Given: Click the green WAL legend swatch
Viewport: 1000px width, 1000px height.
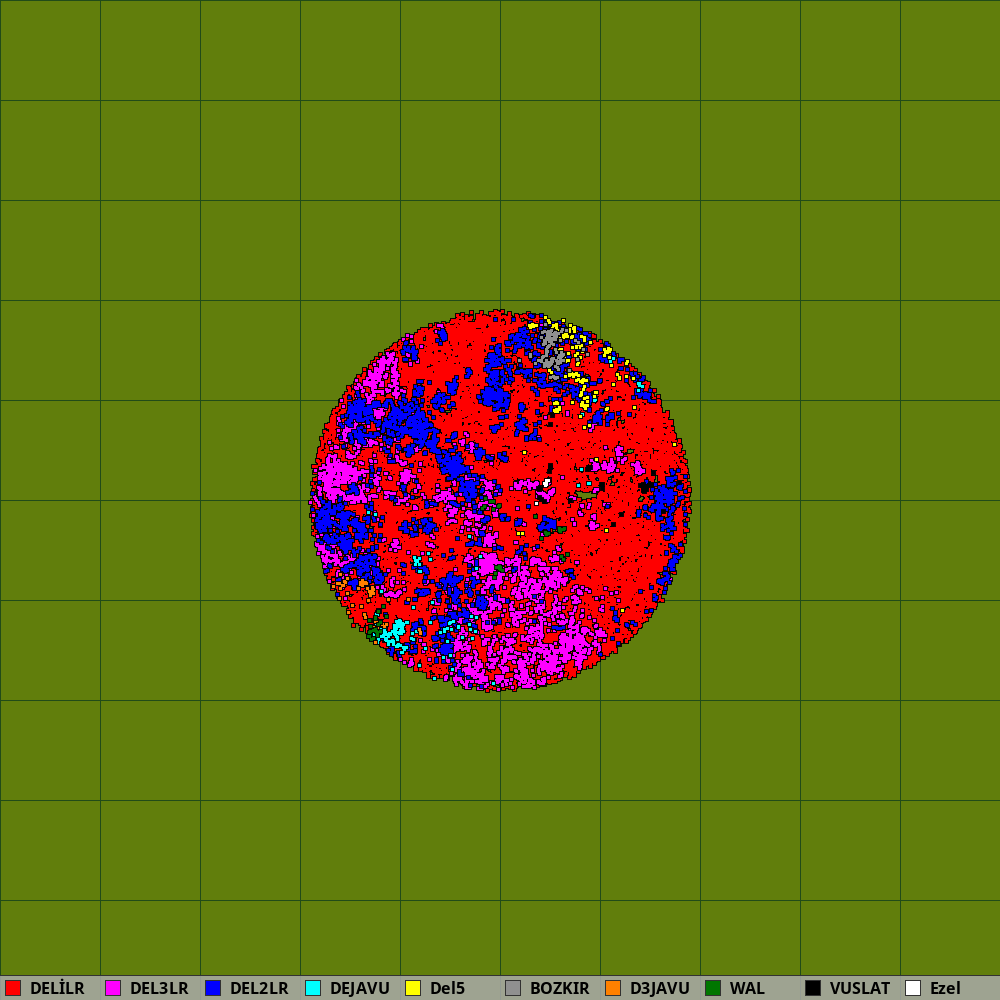Looking at the screenshot, I should click(713, 988).
